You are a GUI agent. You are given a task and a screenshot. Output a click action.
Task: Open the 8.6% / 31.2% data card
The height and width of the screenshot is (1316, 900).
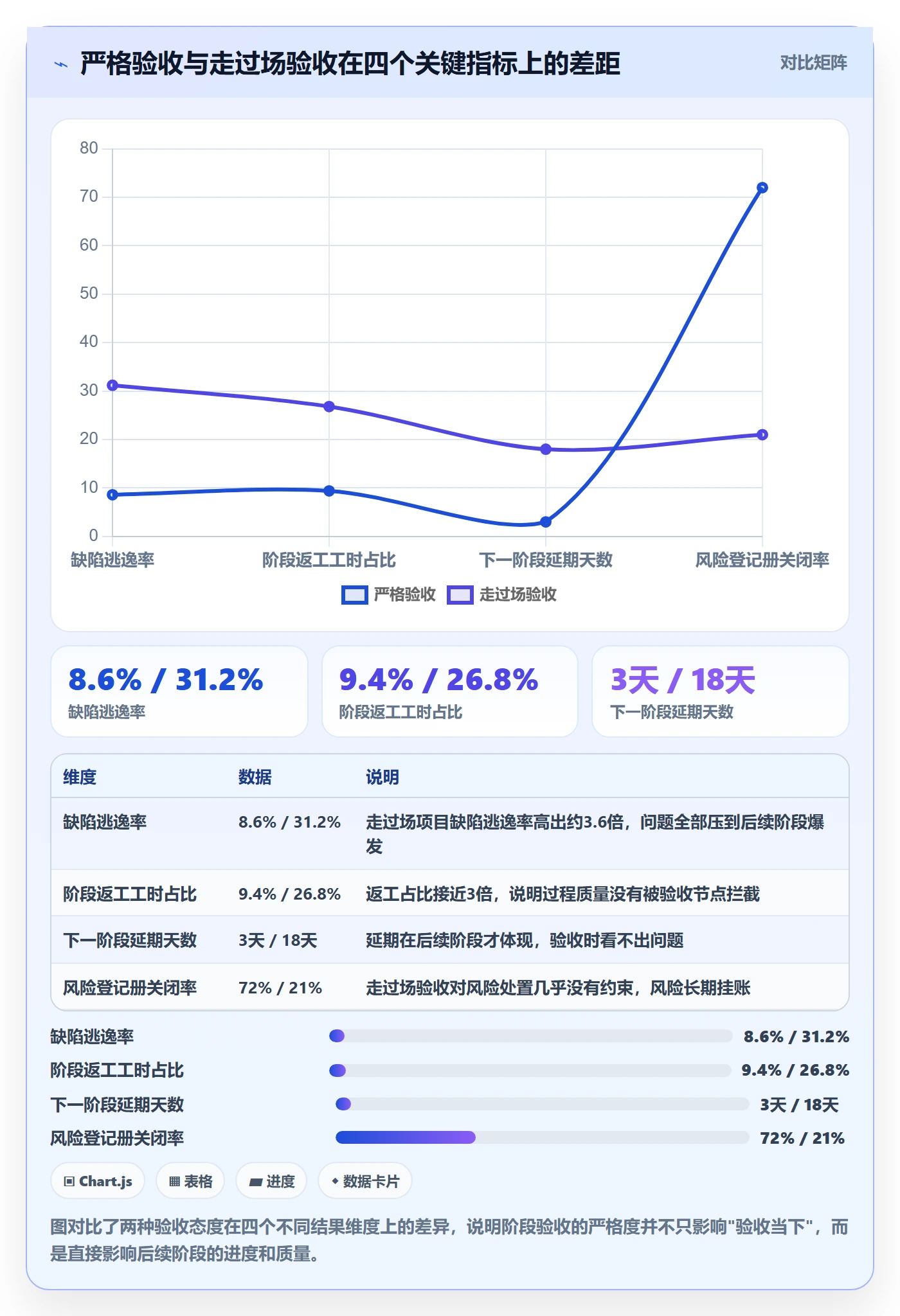click(179, 691)
